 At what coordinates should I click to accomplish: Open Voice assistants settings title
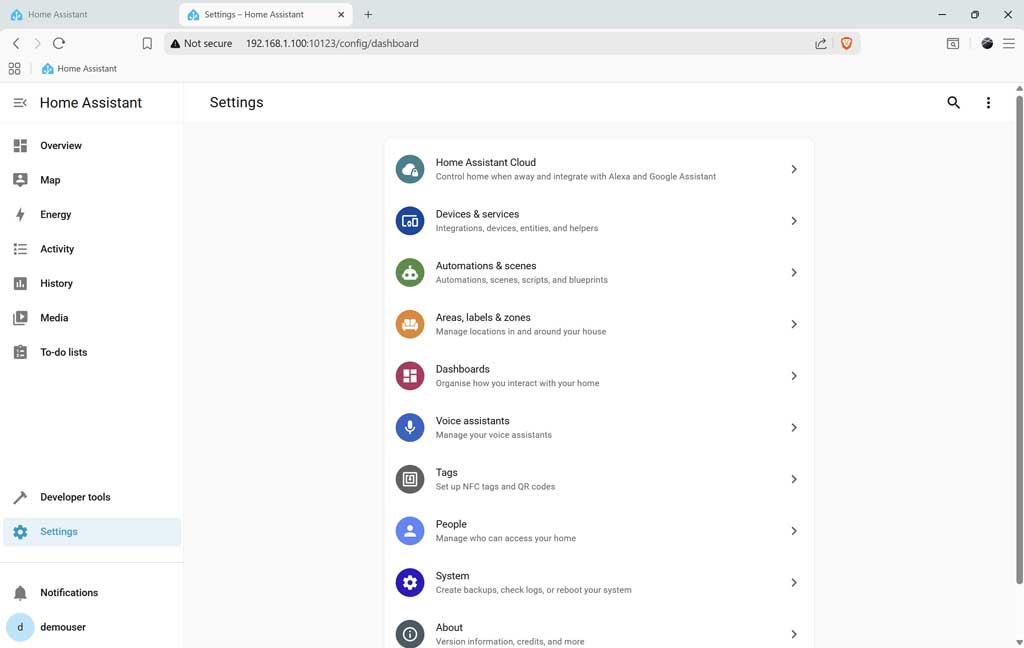pos(472,421)
